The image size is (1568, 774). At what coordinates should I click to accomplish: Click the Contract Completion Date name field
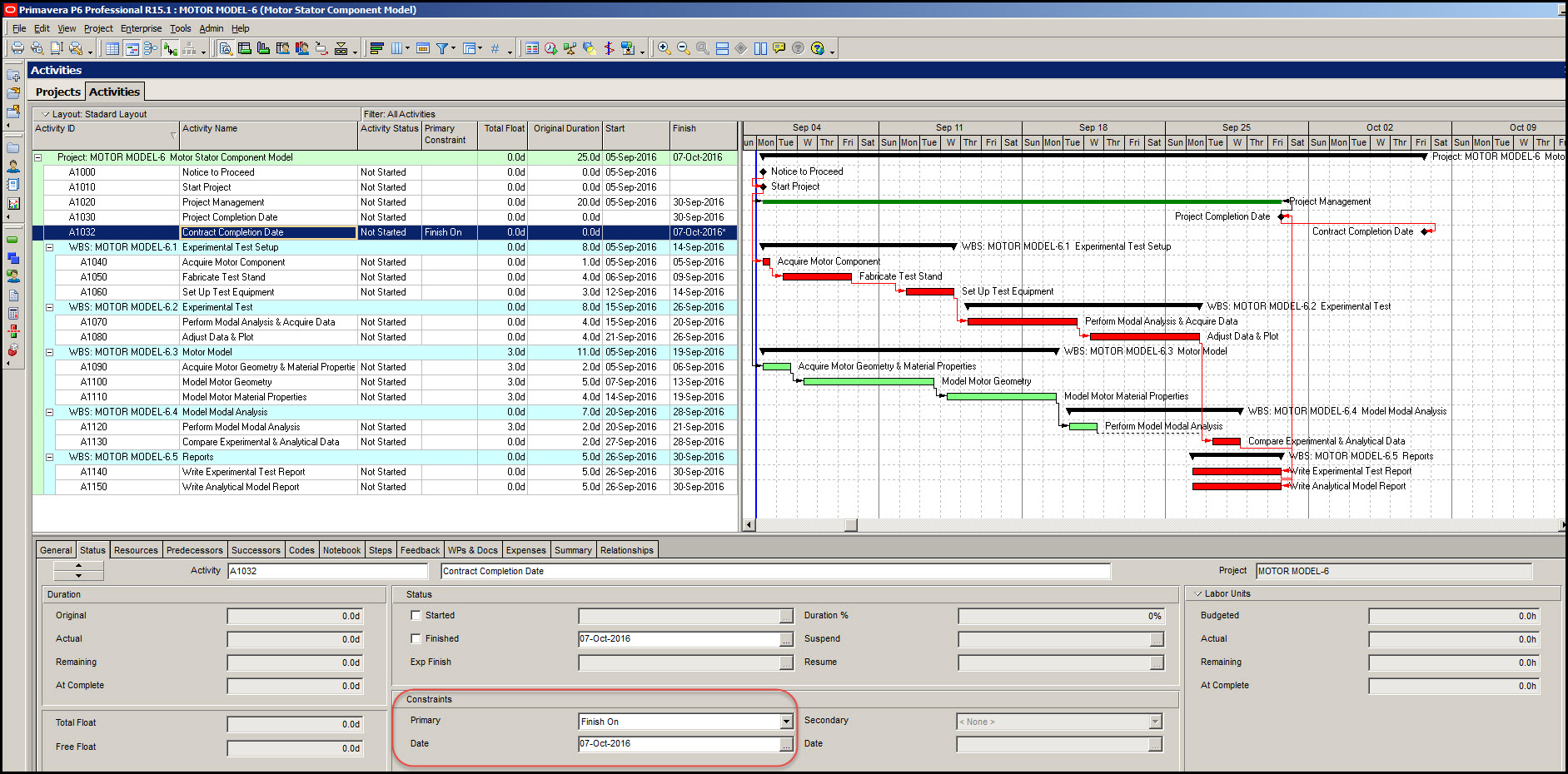coord(775,571)
